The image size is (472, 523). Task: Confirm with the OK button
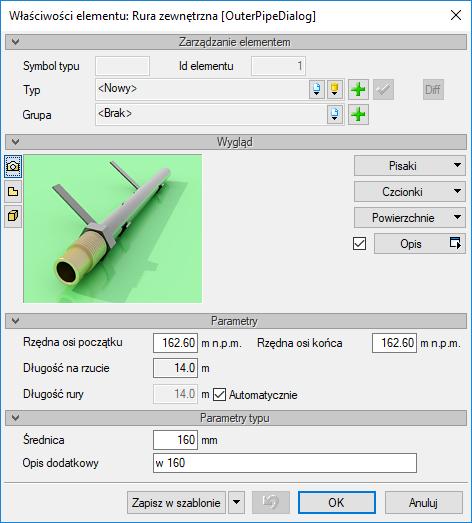pos(336,502)
